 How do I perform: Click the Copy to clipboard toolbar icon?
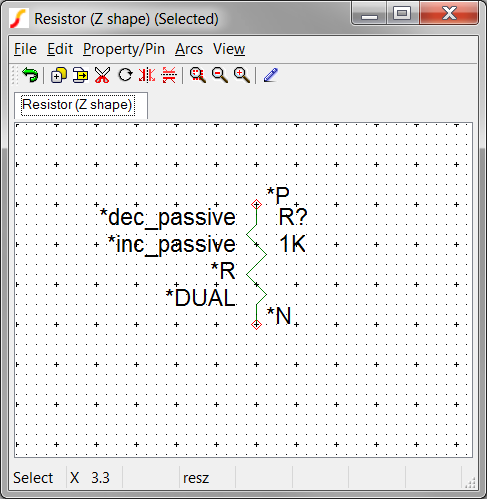80,75
